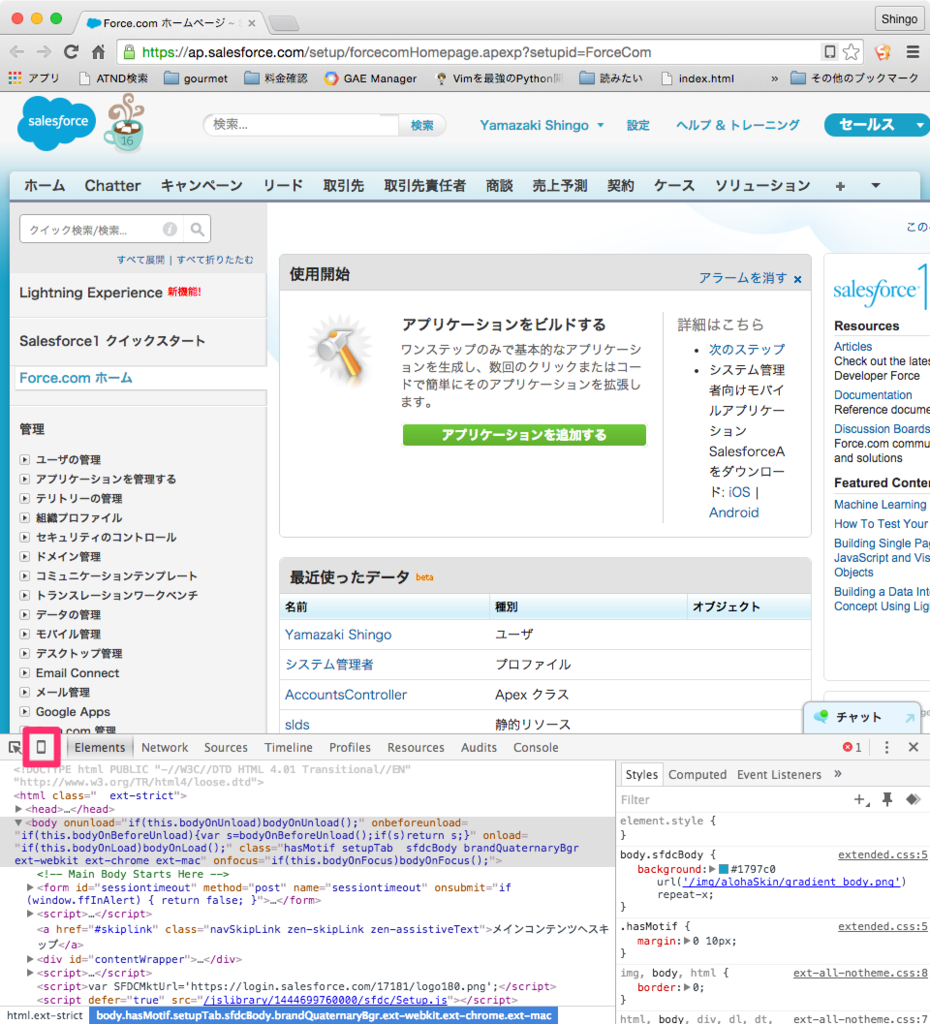Click the Salesforce cloud logo
930x1024 pixels.
tap(57, 122)
